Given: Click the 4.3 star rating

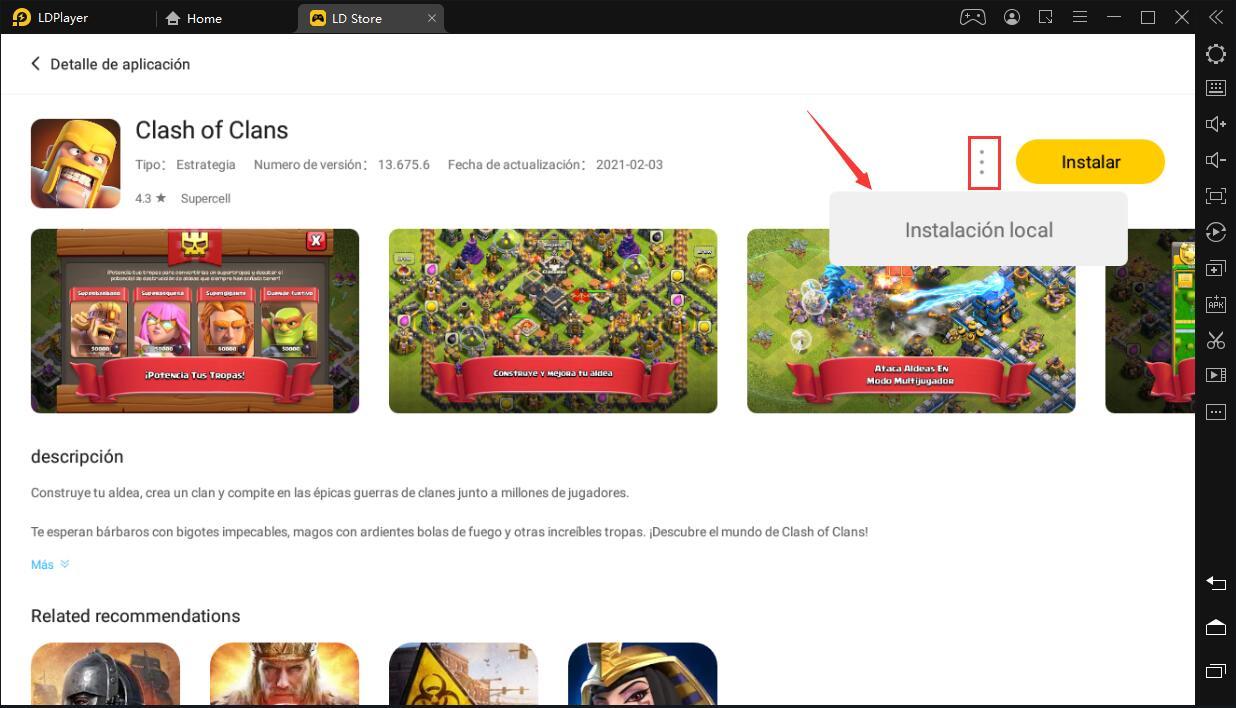Looking at the screenshot, I should (151, 199).
